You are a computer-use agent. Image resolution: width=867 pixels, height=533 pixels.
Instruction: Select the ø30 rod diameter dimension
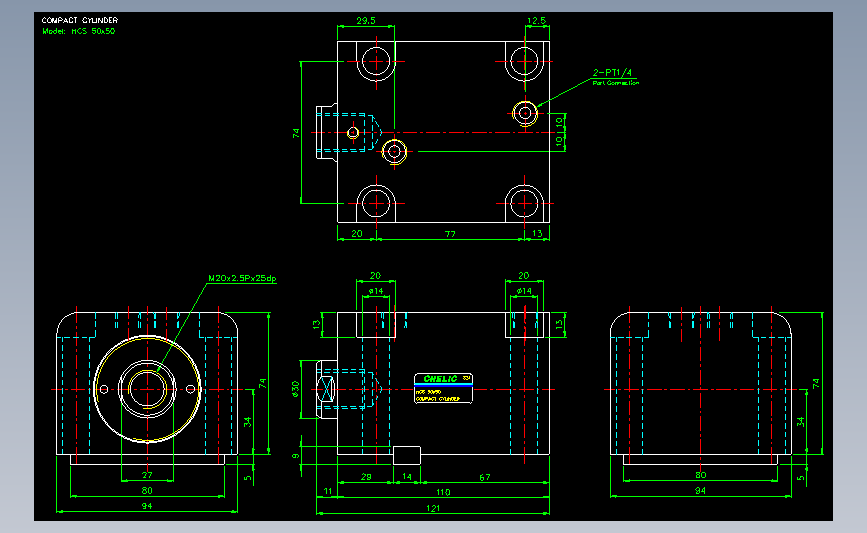point(295,389)
